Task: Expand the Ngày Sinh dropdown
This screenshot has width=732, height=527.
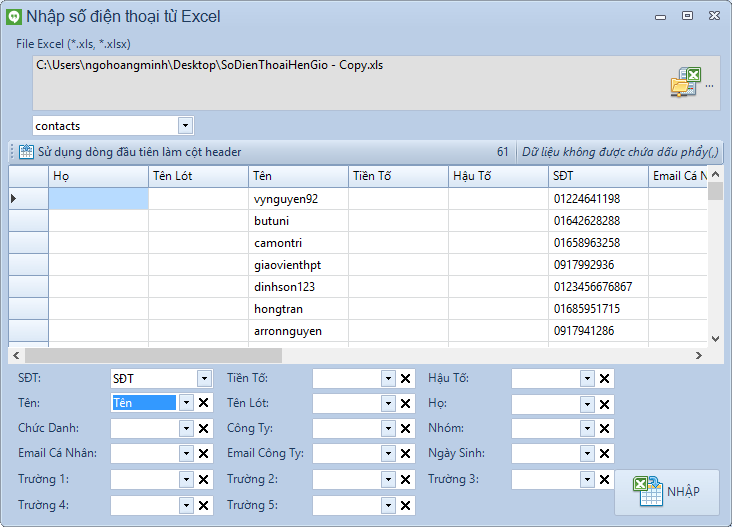Action: point(587,453)
